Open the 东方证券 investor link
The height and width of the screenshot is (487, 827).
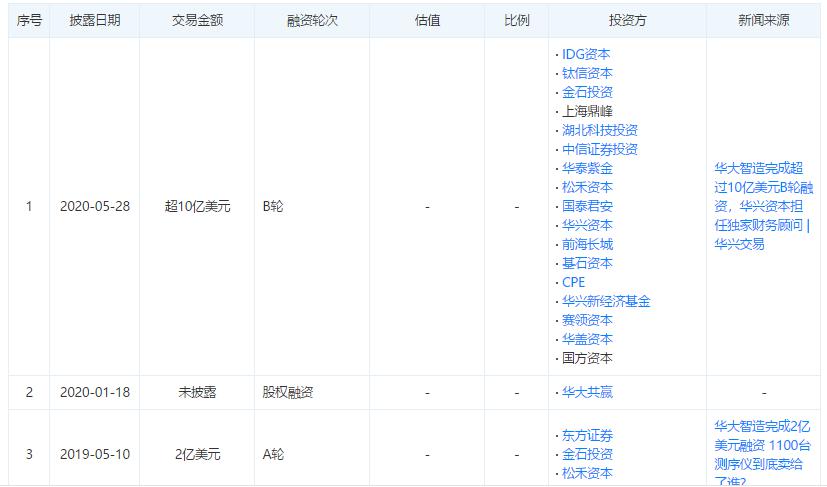tap(587, 435)
